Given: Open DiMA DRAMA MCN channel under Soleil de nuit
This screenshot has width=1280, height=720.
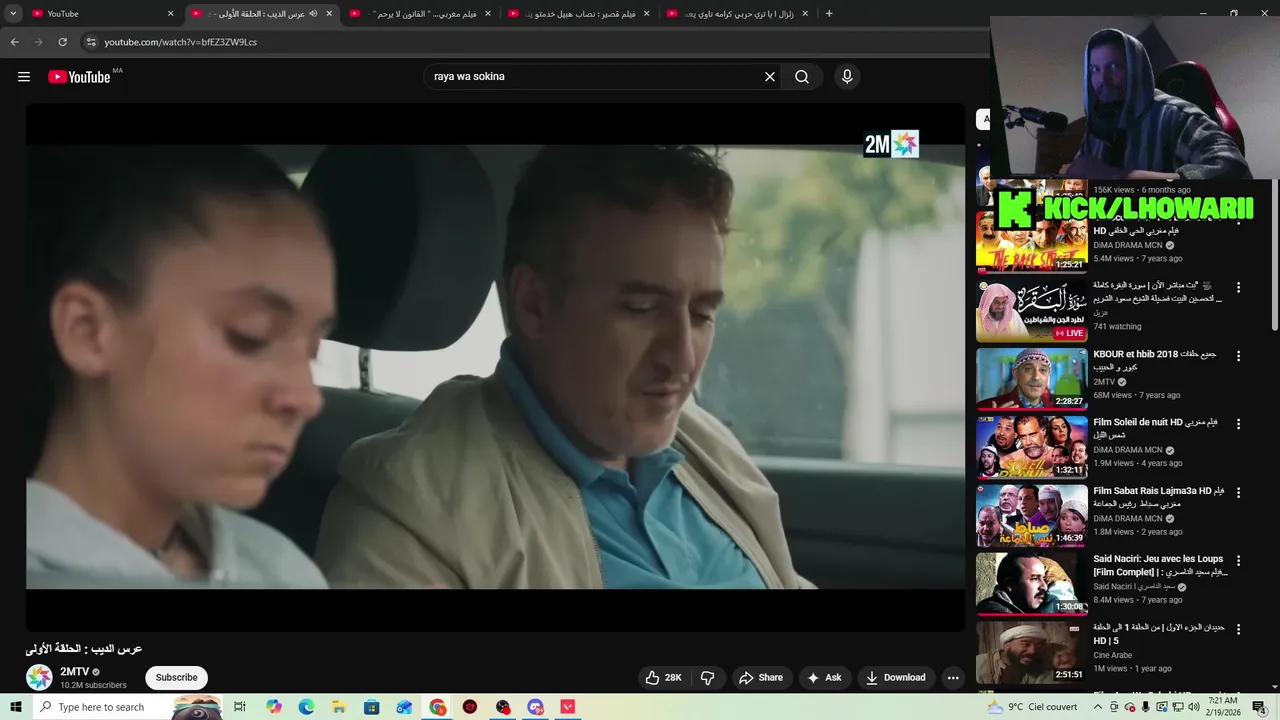Looking at the screenshot, I should (x=1128, y=450).
